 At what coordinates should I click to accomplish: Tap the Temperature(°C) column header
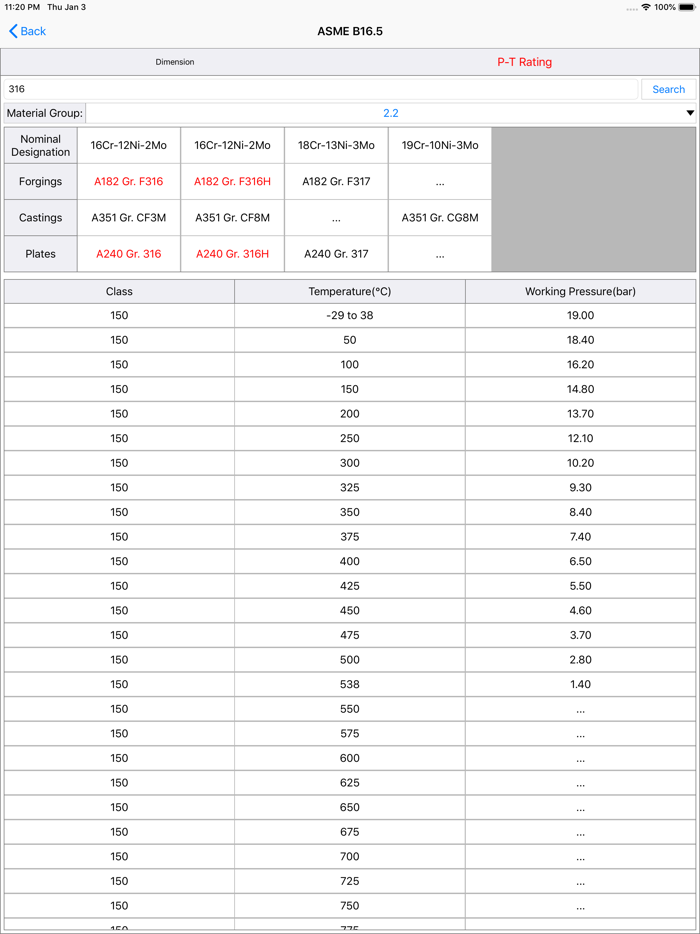tap(349, 291)
